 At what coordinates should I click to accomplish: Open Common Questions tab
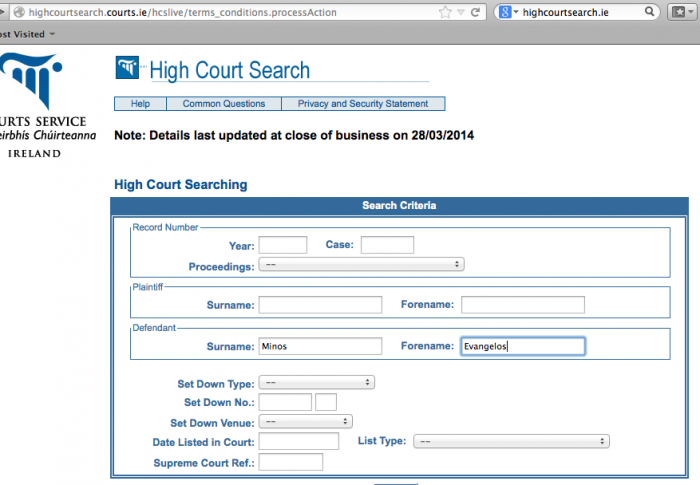pos(224,104)
